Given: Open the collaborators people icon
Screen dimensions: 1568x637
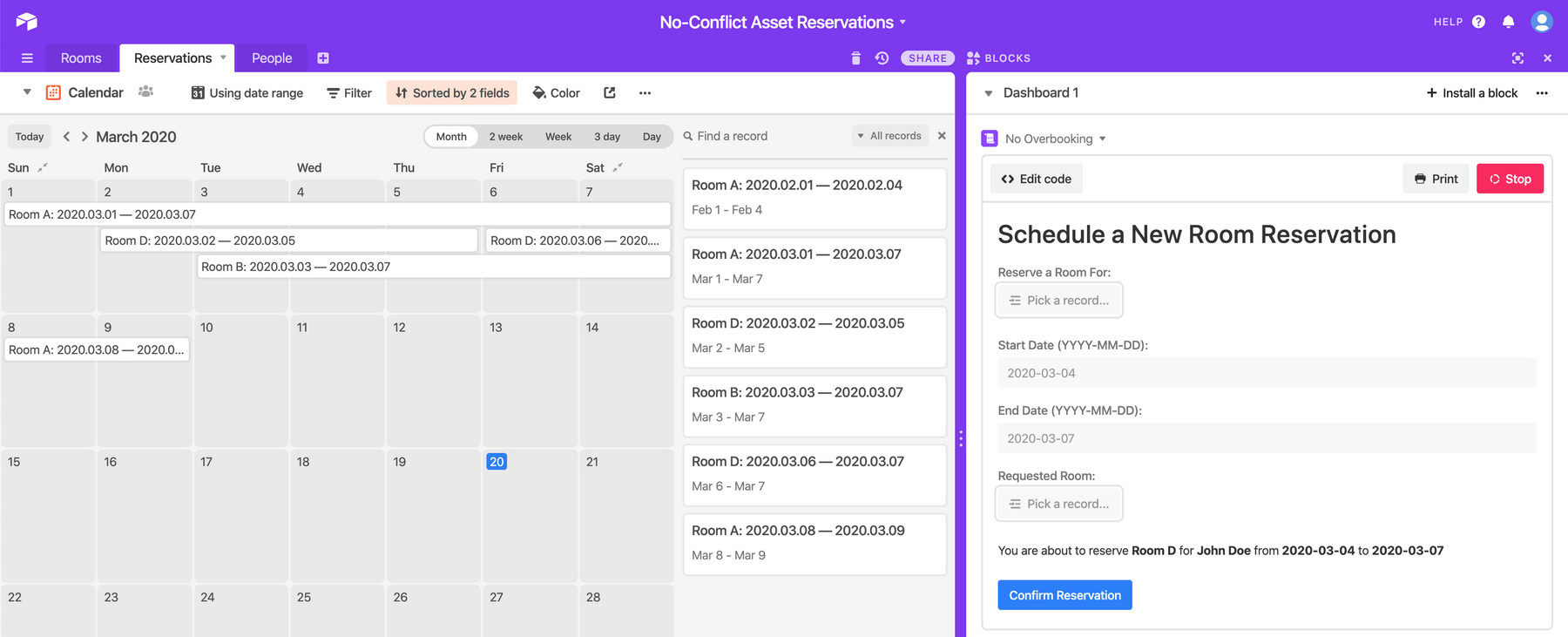Looking at the screenshot, I should 145,92.
